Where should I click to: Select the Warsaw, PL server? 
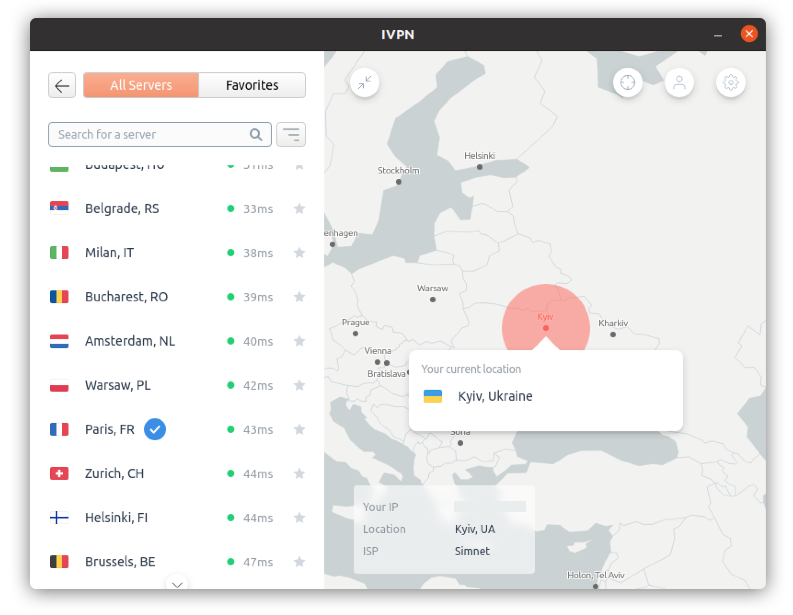click(x=177, y=385)
